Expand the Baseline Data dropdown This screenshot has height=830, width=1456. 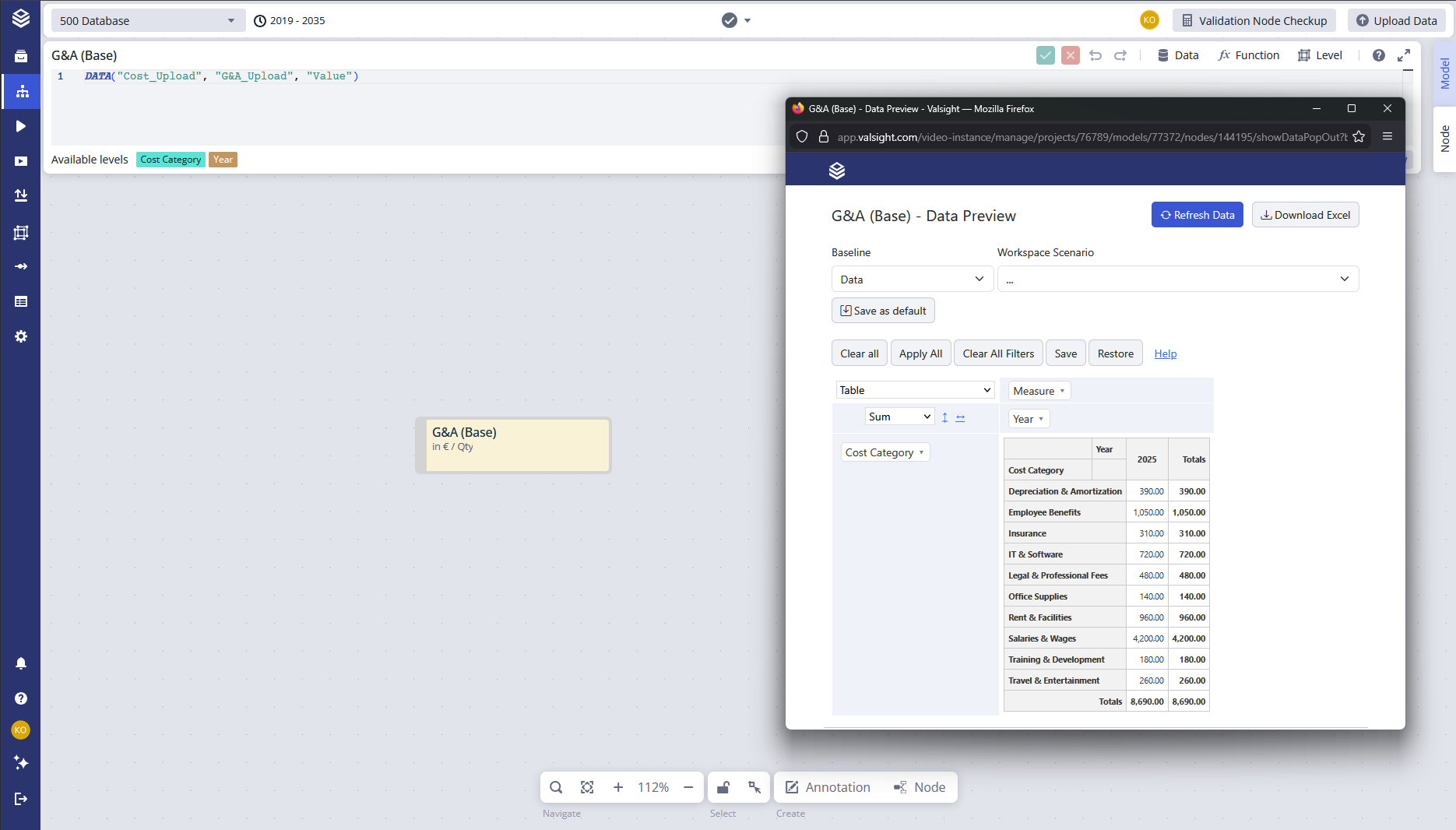coord(912,280)
